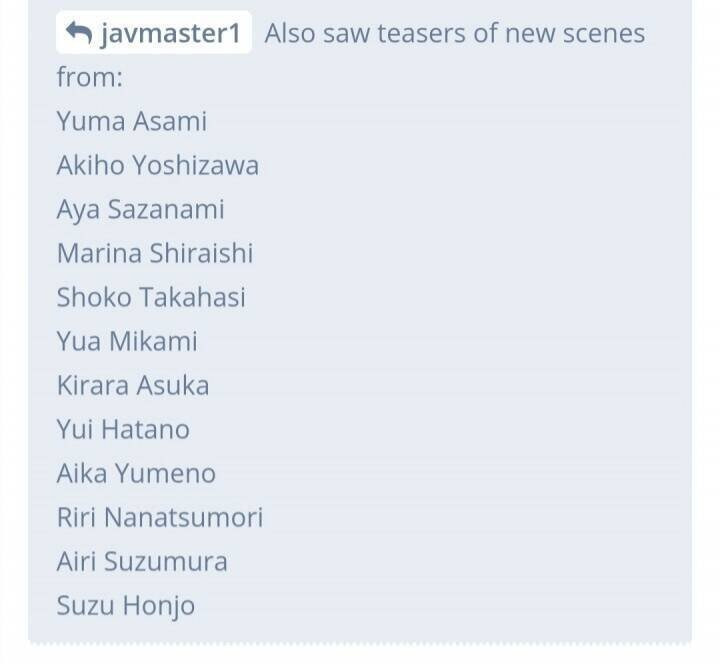Click the Yui Hatano text
The height and width of the screenshot is (664, 720).
[x=123, y=429]
